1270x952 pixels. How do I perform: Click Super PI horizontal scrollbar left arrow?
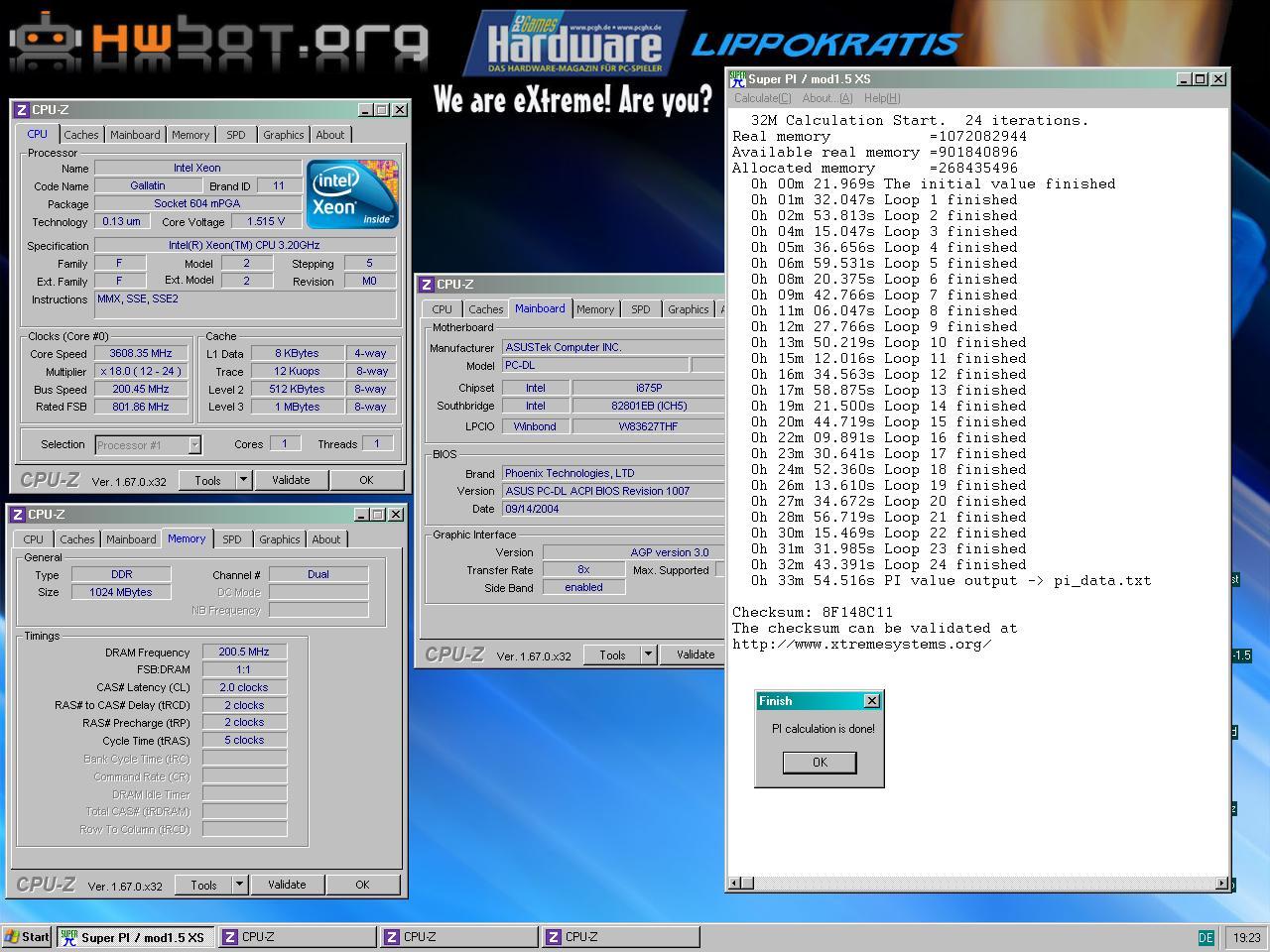click(735, 883)
